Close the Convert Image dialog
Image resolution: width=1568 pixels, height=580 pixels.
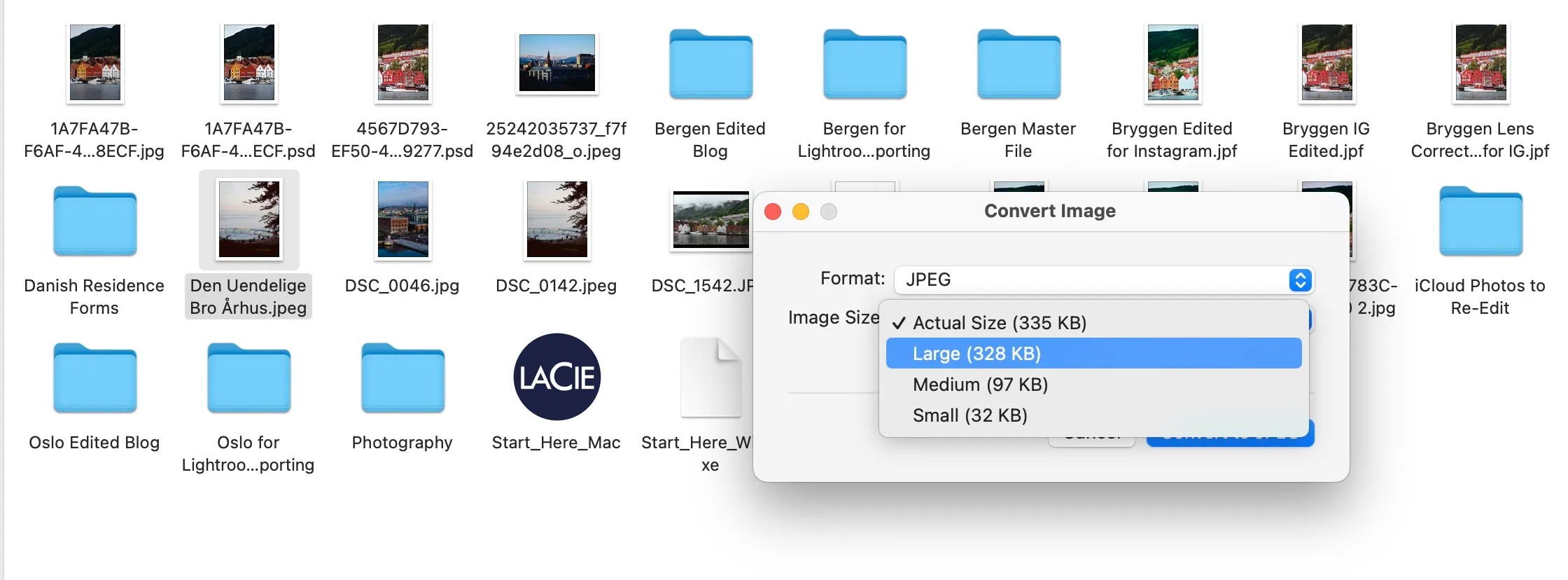click(773, 212)
